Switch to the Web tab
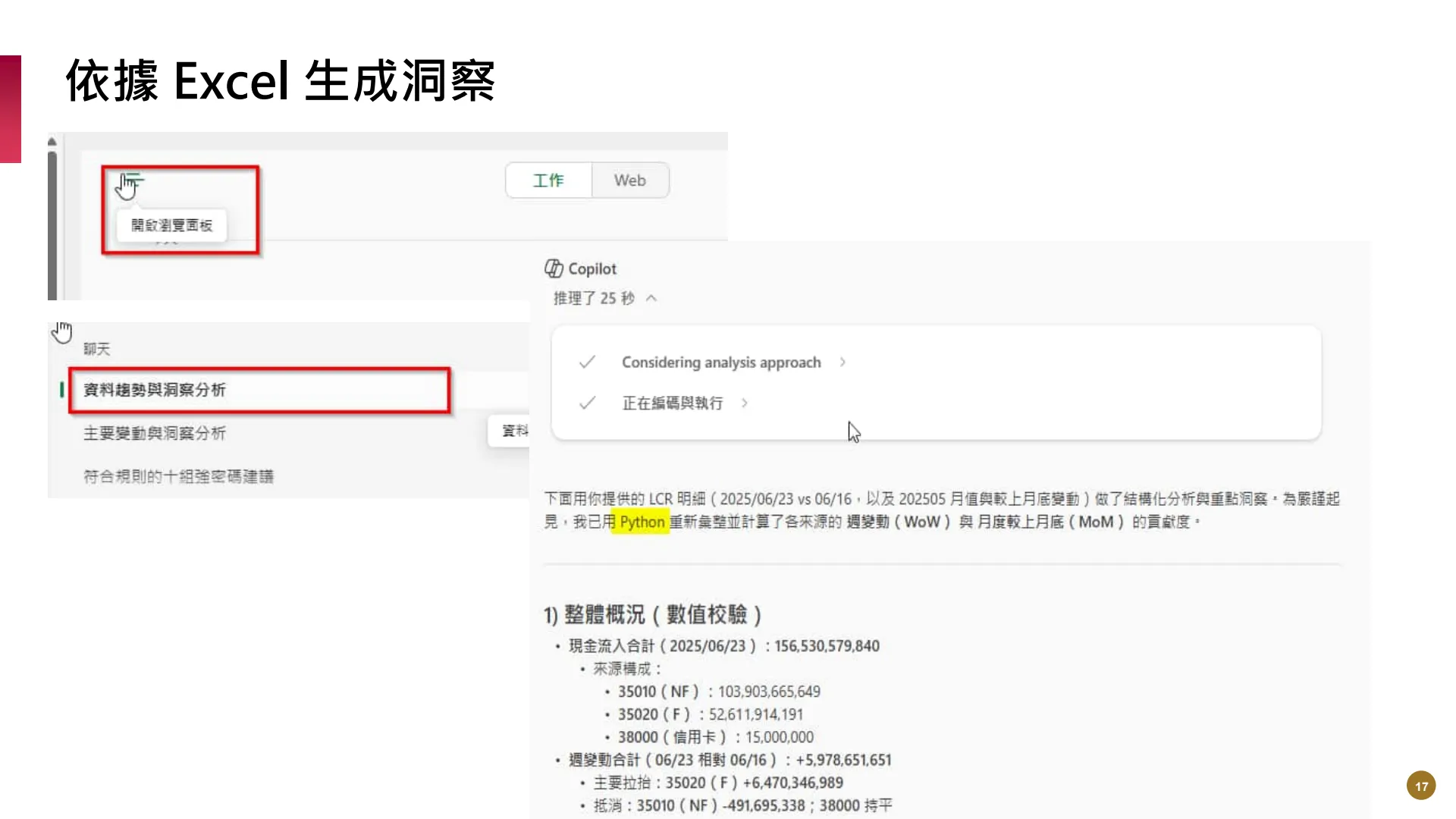Image resolution: width=1456 pixels, height=819 pixels. tap(630, 180)
